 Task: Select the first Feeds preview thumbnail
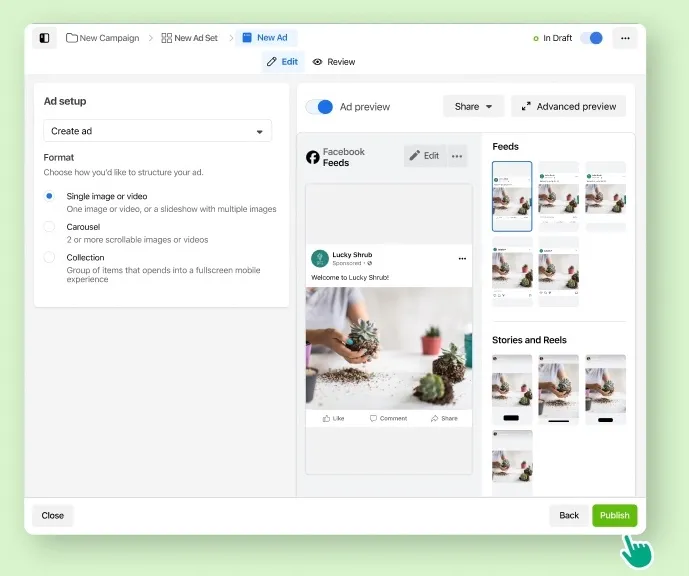(x=512, y=196)
